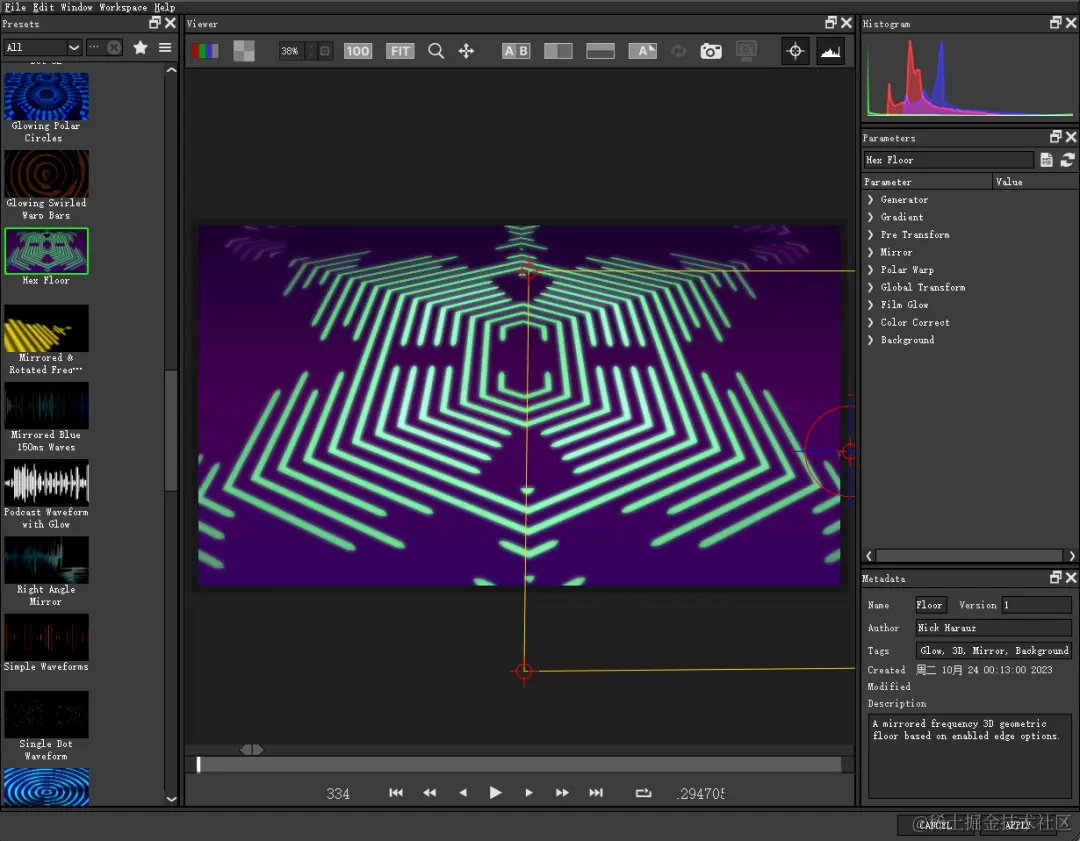Click the save preset icon beside Hex Floor
Viewport: 1080px width, 841px height.
click(x=1047, y=160)
